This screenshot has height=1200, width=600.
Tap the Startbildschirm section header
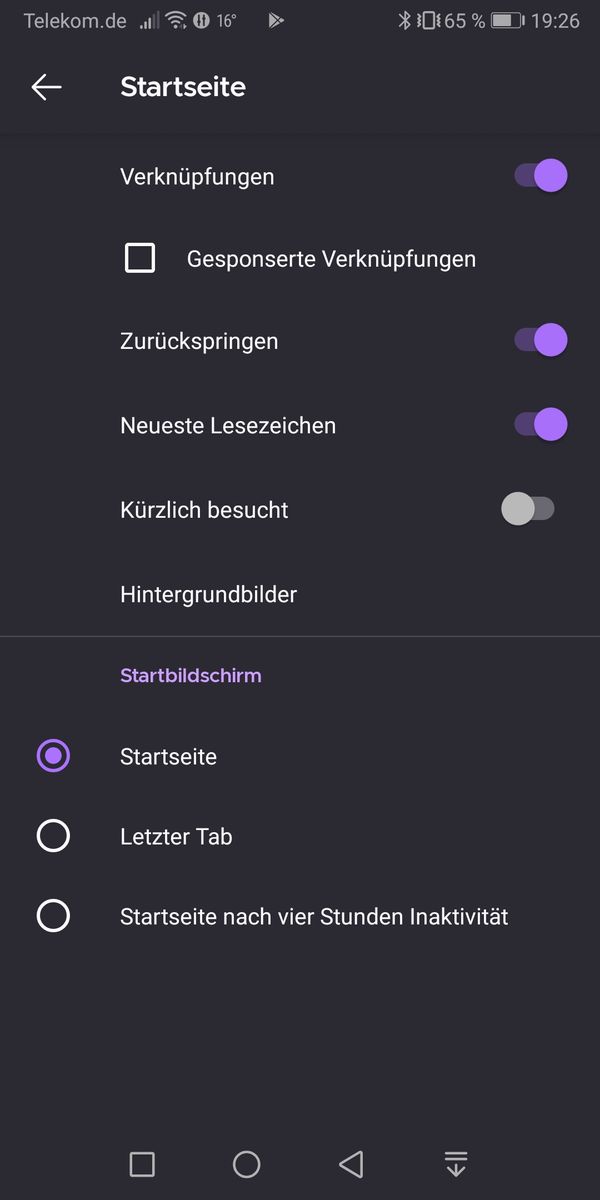tap(191, 675)
